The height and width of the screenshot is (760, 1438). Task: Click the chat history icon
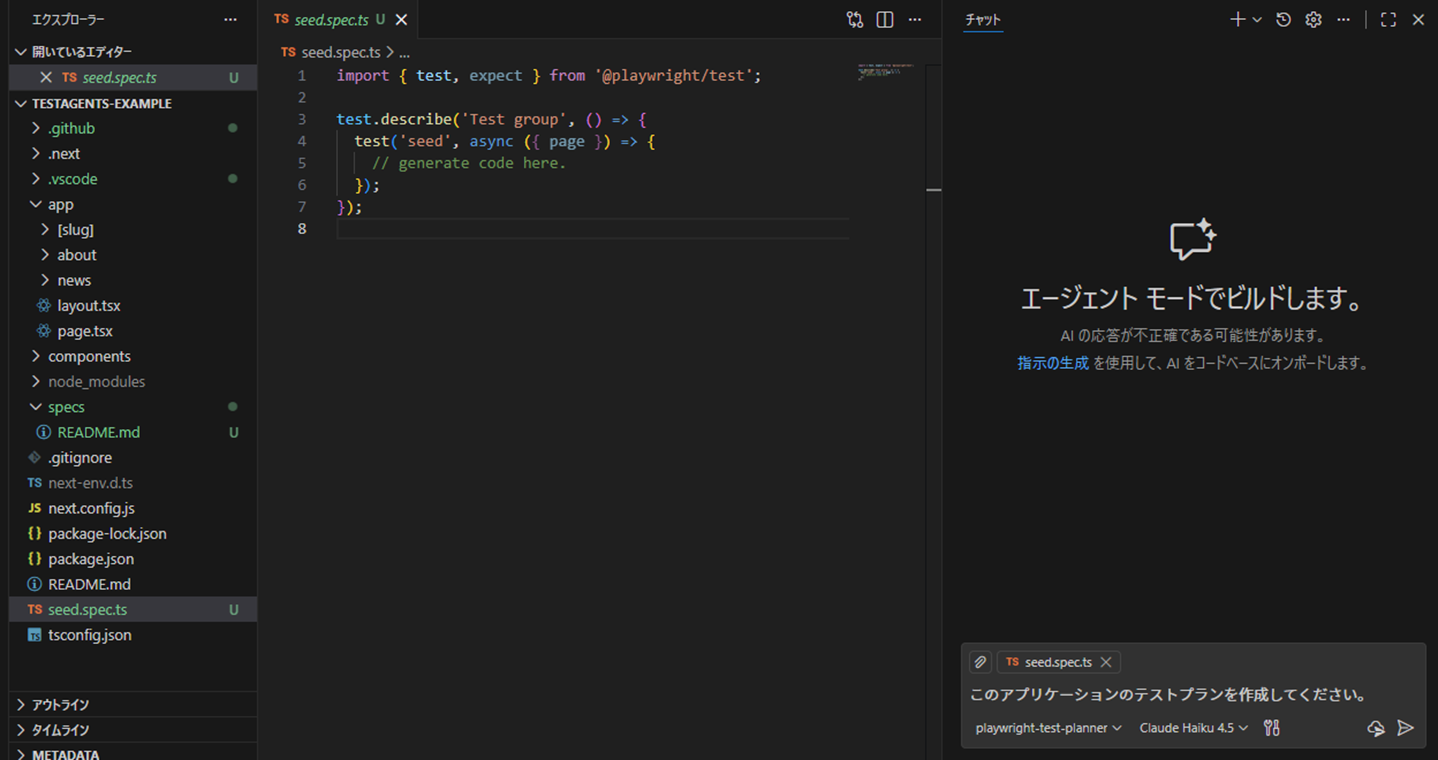[1283, 19]
